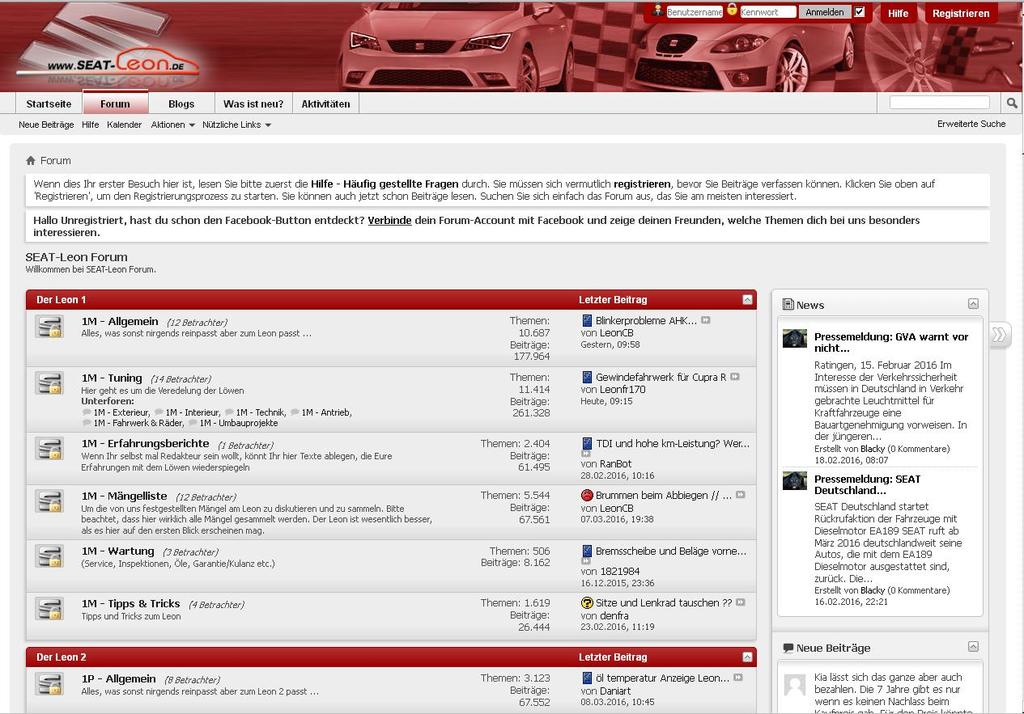
Task: Open the Was ist neu? tab
Action: tap(253, 104)
